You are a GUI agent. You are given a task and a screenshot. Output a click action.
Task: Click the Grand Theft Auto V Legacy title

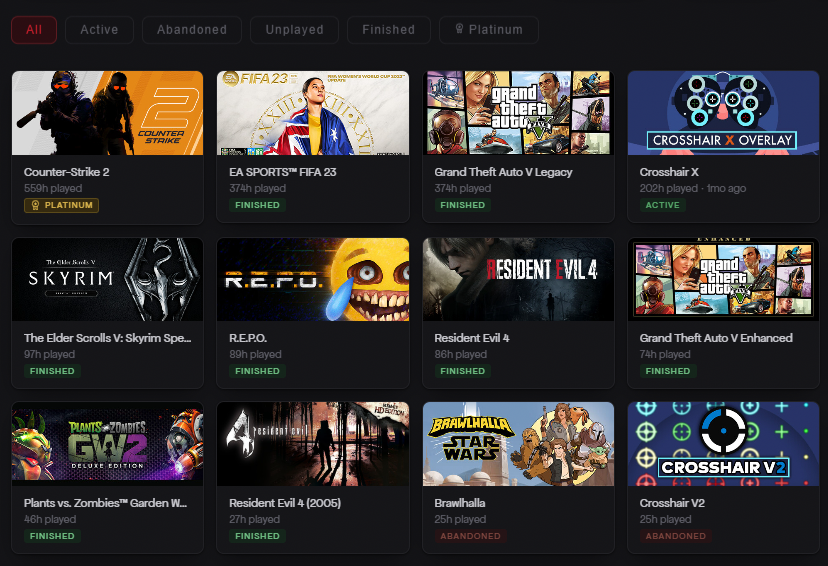(503, 172)
